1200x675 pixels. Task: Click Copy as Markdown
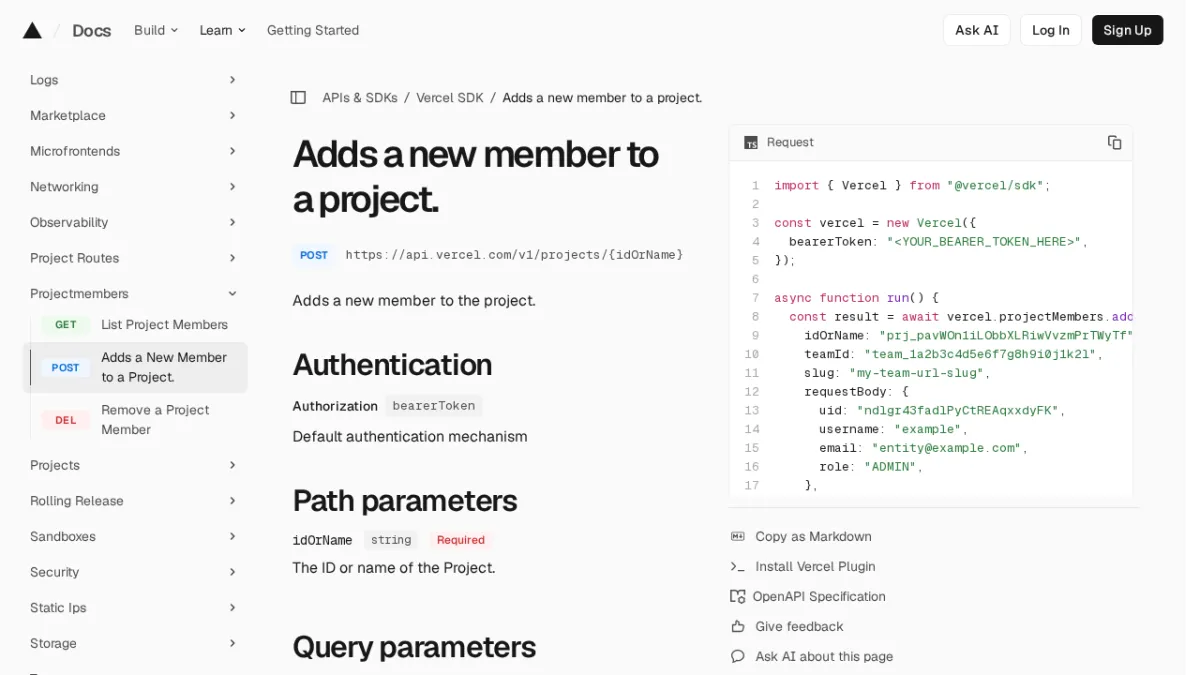click(813, 536)
